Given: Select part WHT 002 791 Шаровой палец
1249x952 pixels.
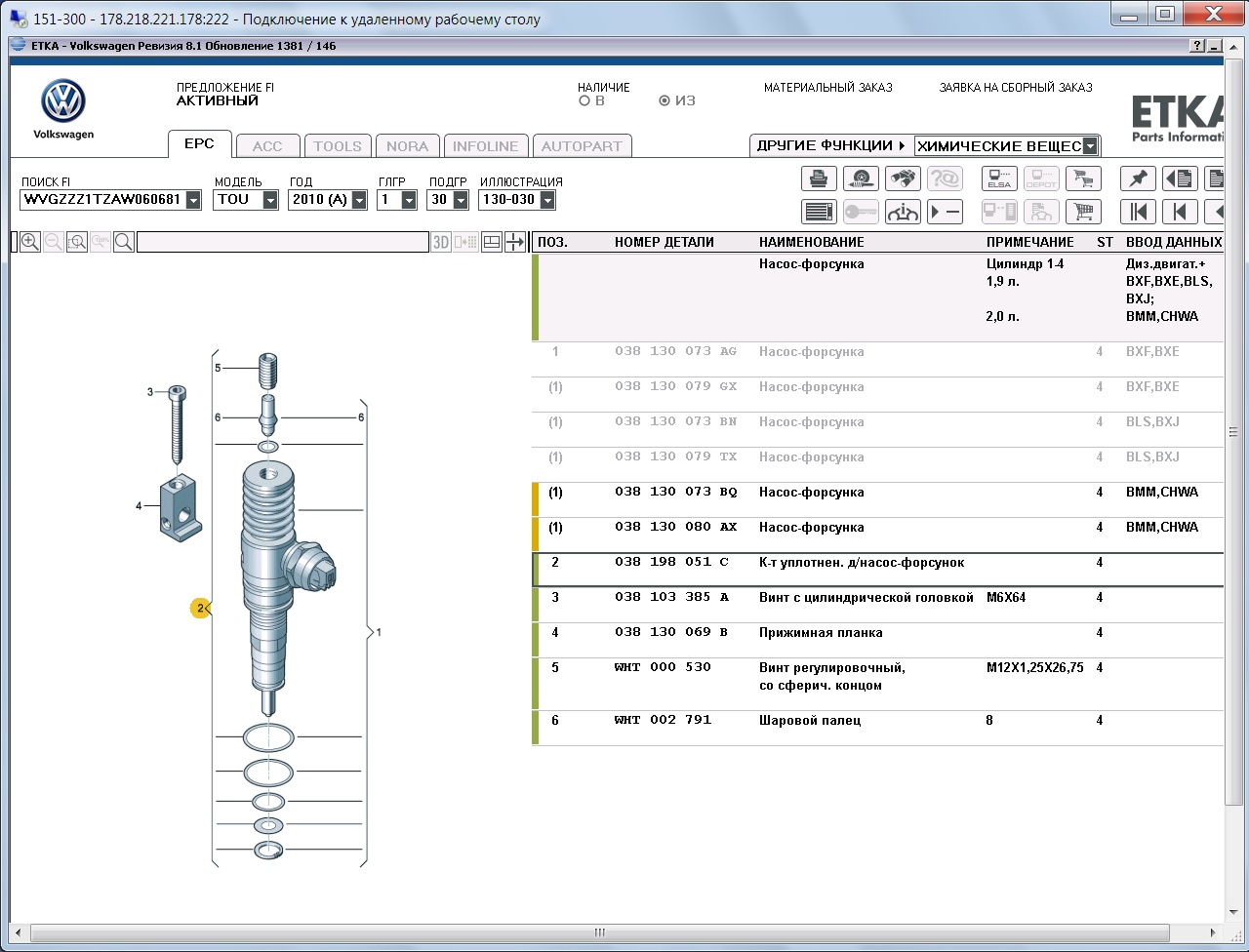Looking at the screenshot, I should (x=878, y=728).
